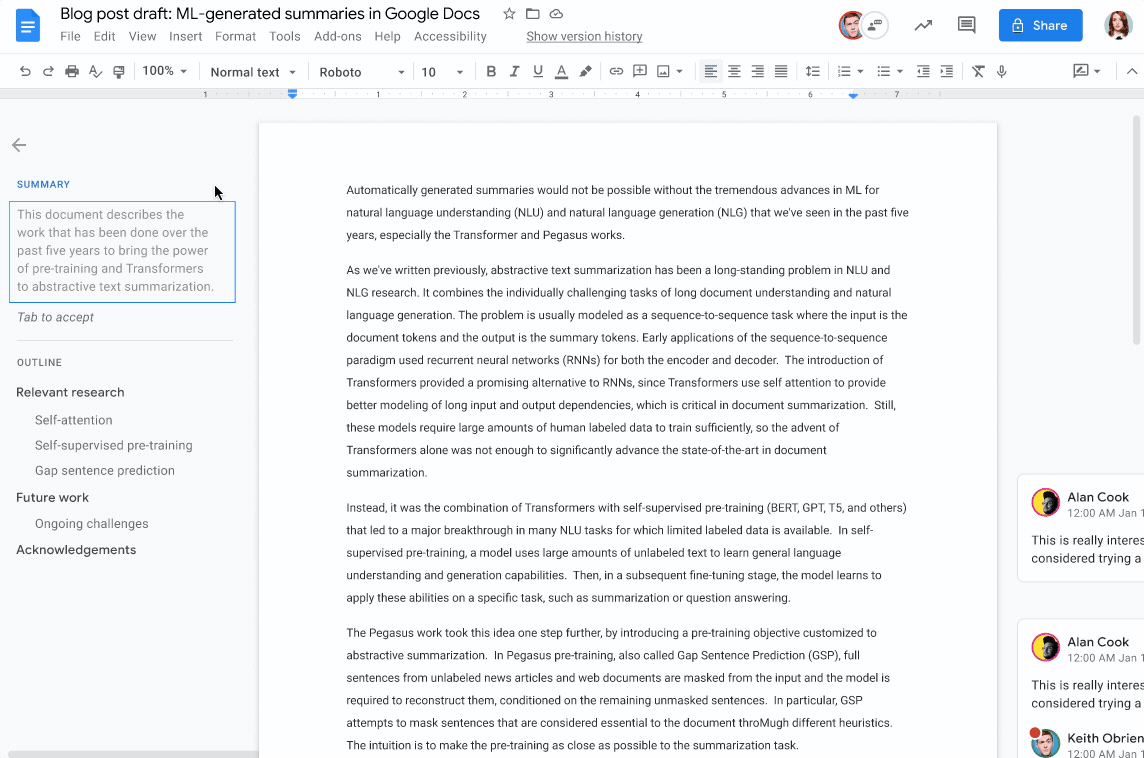Jump to Gap sentence prediction entry

[104, 471]
